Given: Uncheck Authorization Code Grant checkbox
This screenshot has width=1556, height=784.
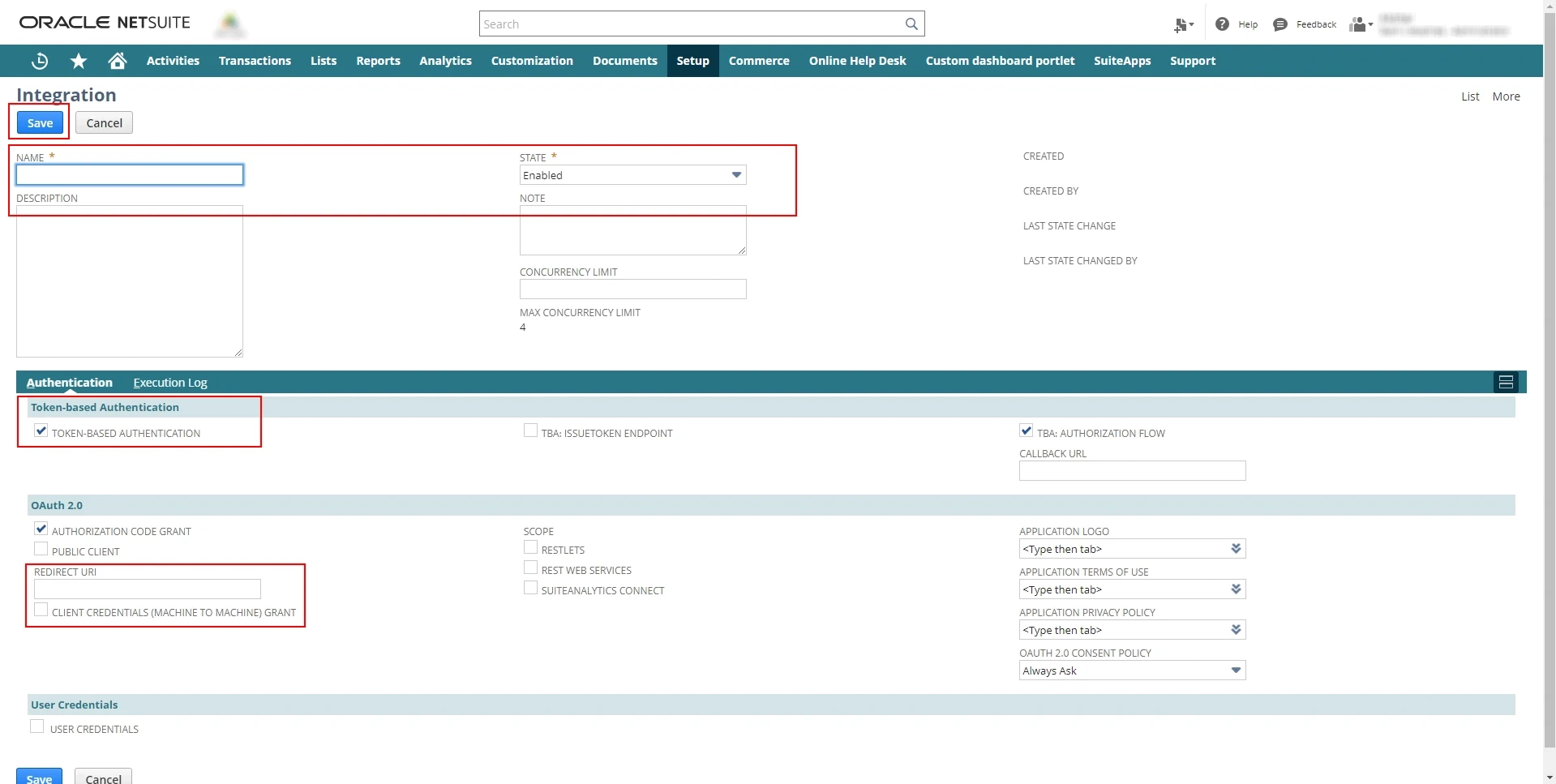Looking at the screenshot, I should (41, 529).
